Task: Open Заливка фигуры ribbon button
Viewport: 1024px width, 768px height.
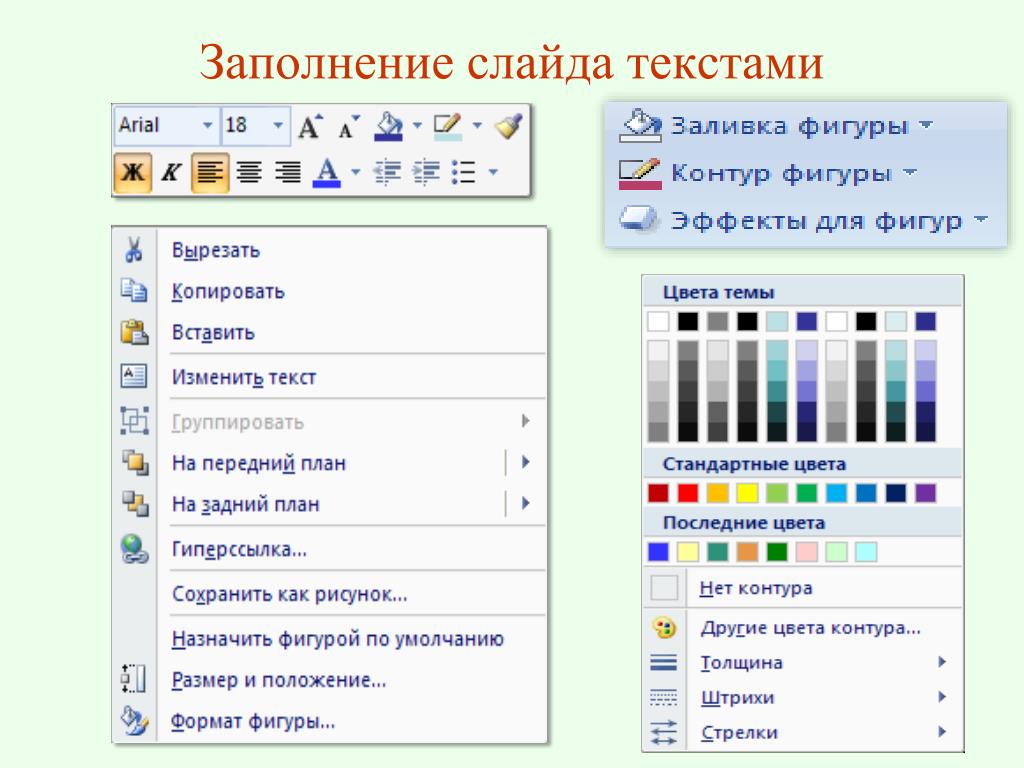Action: point(776,125)
